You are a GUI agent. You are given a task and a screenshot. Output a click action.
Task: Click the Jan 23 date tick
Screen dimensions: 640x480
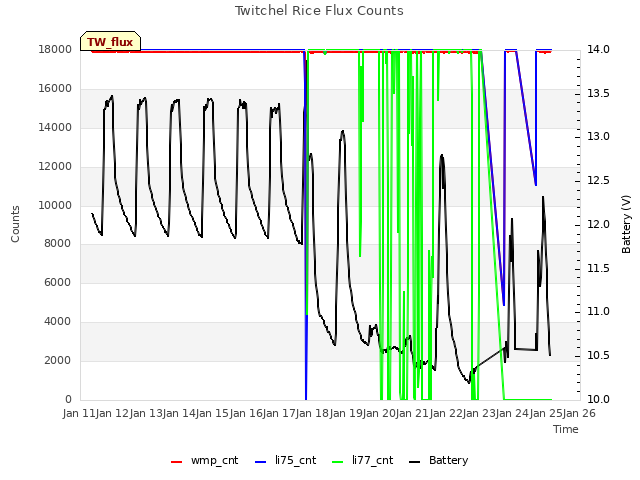tap(479, 413)
